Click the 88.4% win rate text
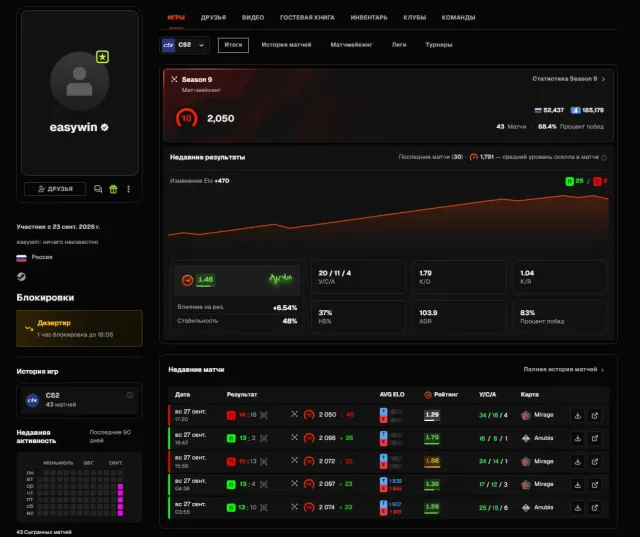 coord(547,126)
